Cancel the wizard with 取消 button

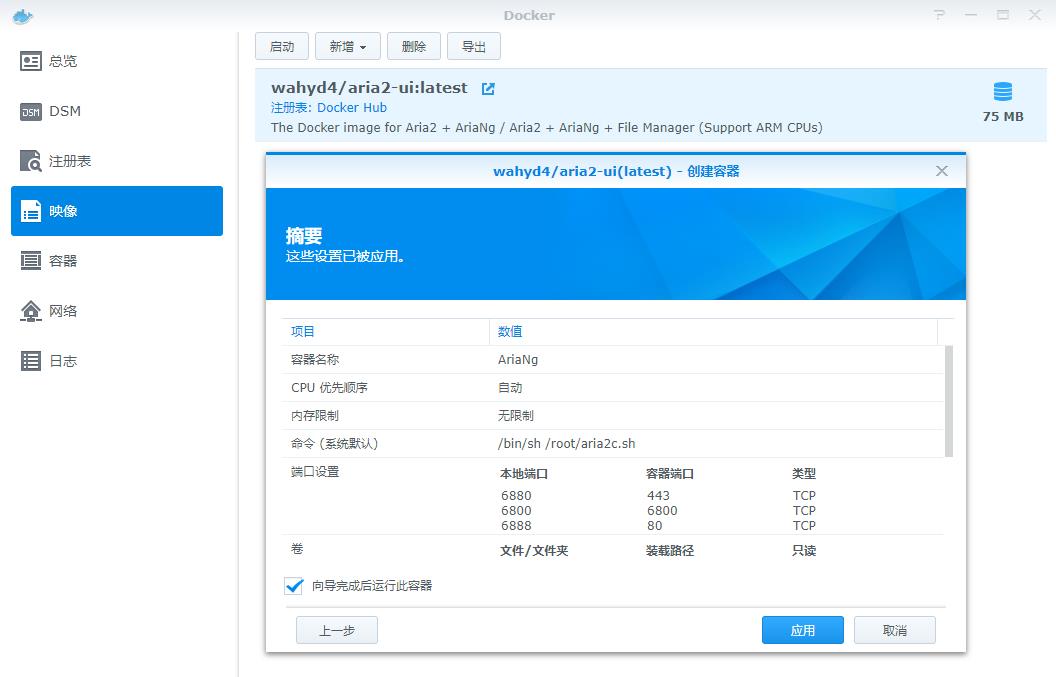click(894, 631)
